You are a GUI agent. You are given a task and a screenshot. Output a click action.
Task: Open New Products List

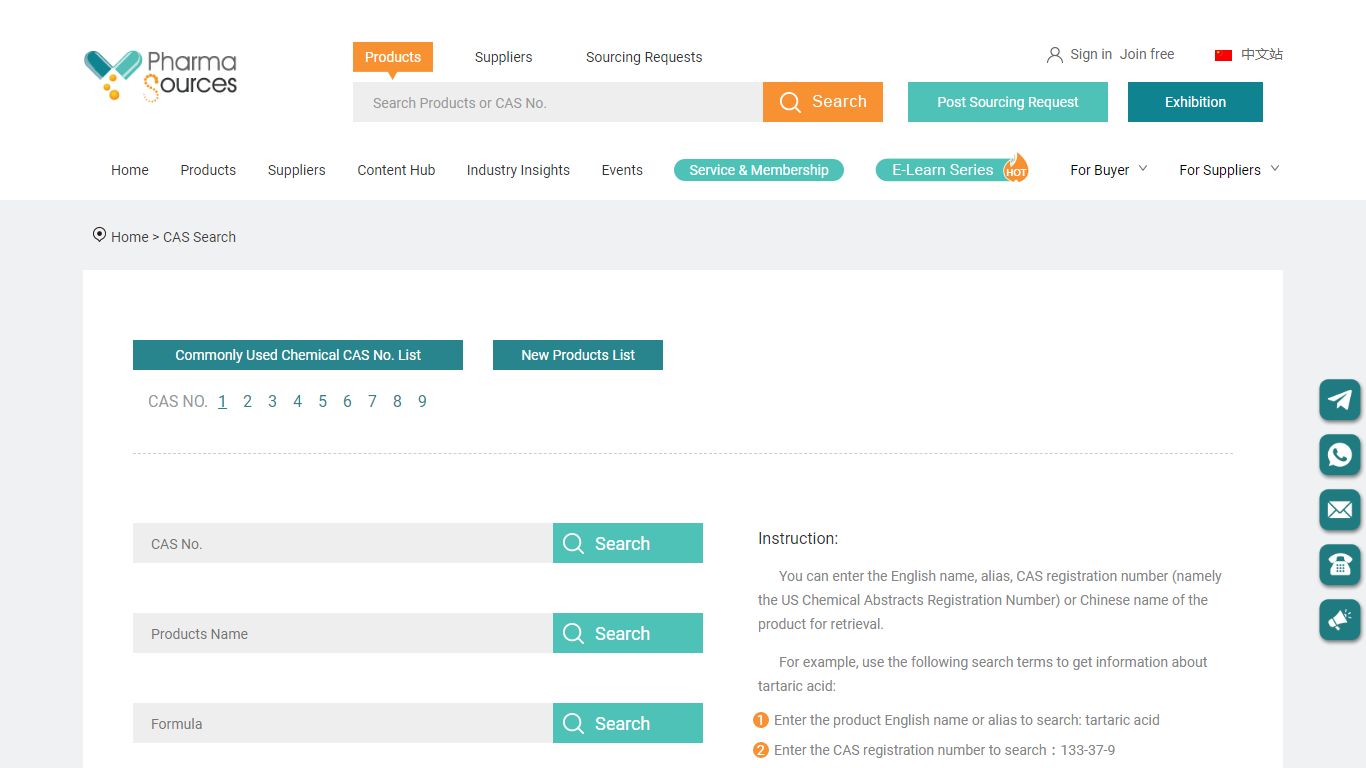578,355
